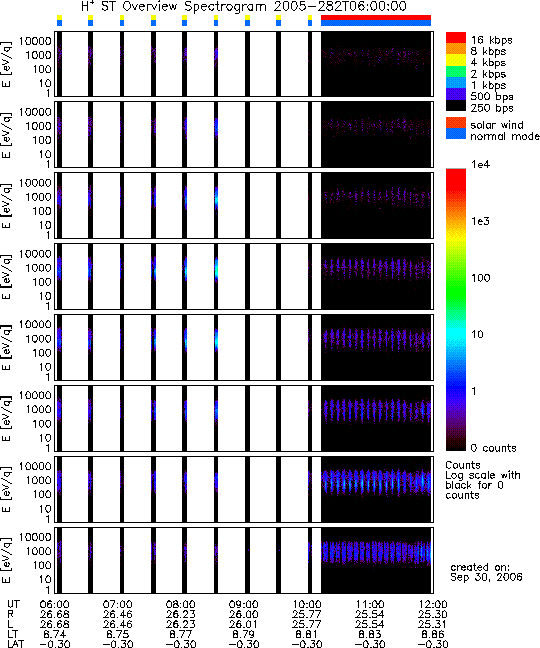The image size is (540, 648).
Task: Click the LT value 8.79
Action: [243, 634]
